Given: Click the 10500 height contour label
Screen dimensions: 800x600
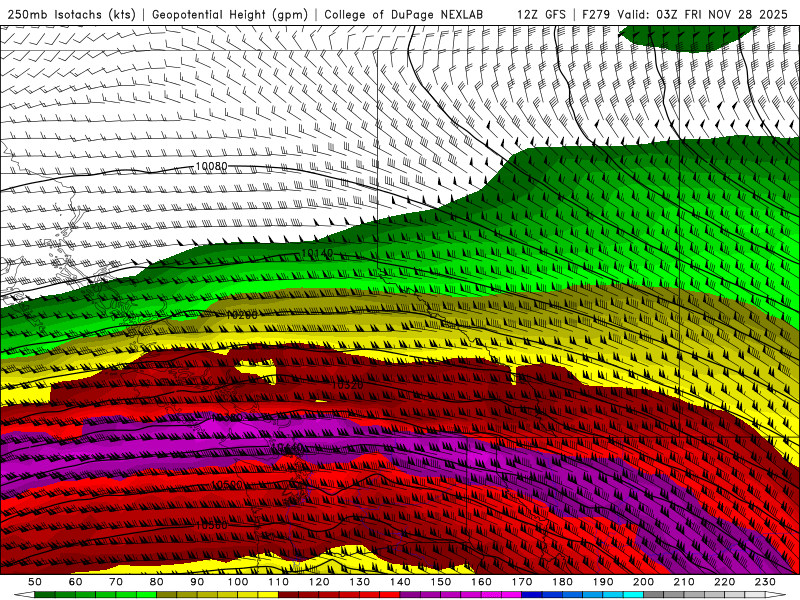Looking at the screenshot, I should [x=227, y=484].
